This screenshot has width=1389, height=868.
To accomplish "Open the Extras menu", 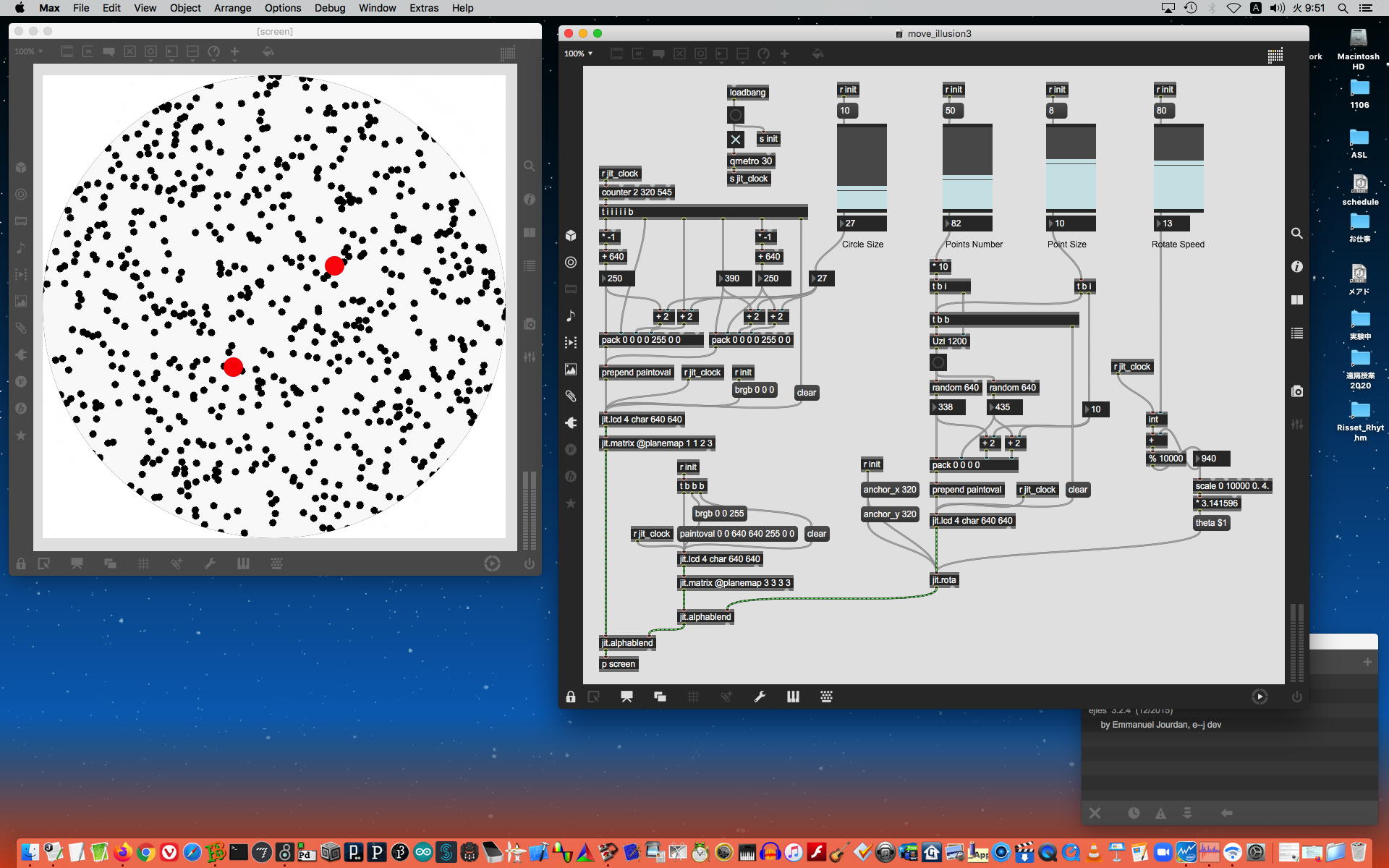I will coord(423,8).
